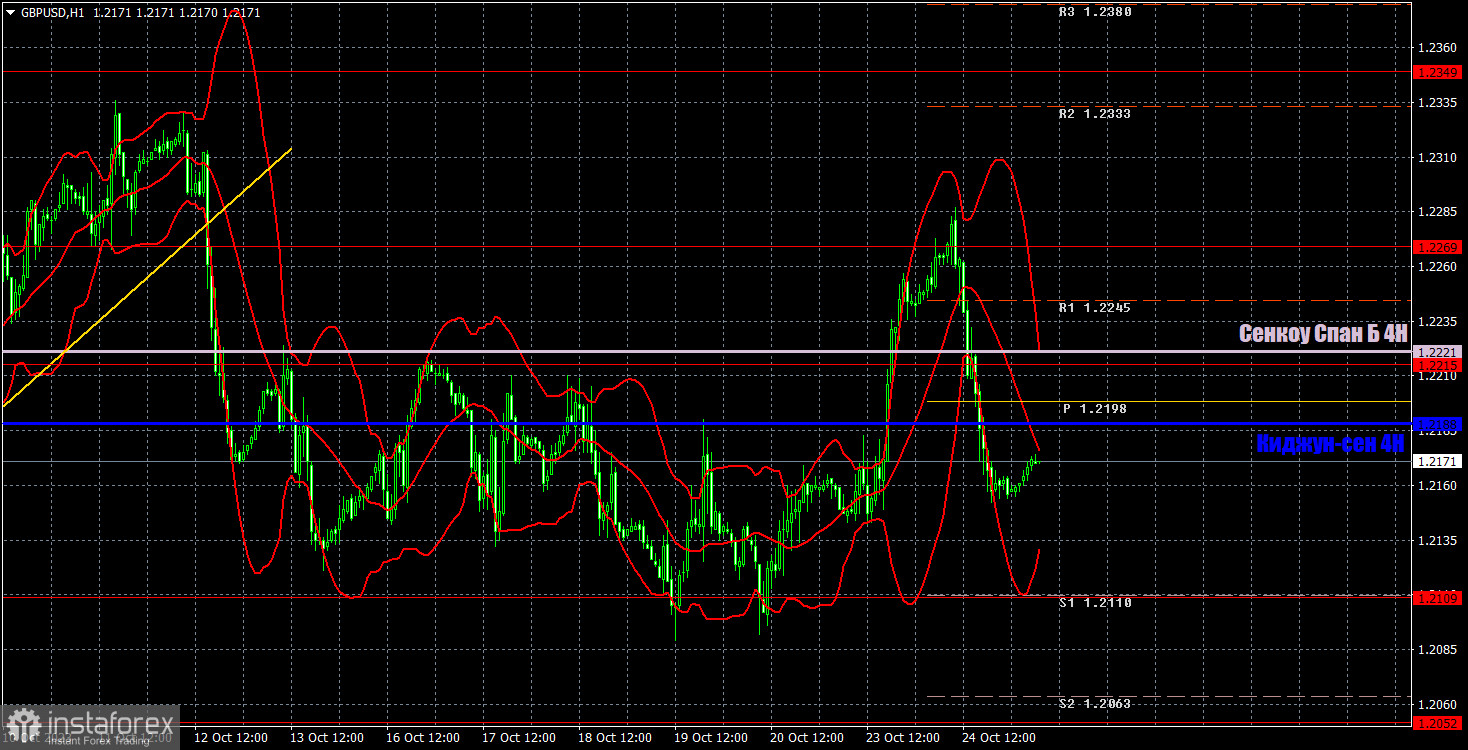Click the 13 Oct 12:00 time label
1468x750 pixels.
point(326,738)
